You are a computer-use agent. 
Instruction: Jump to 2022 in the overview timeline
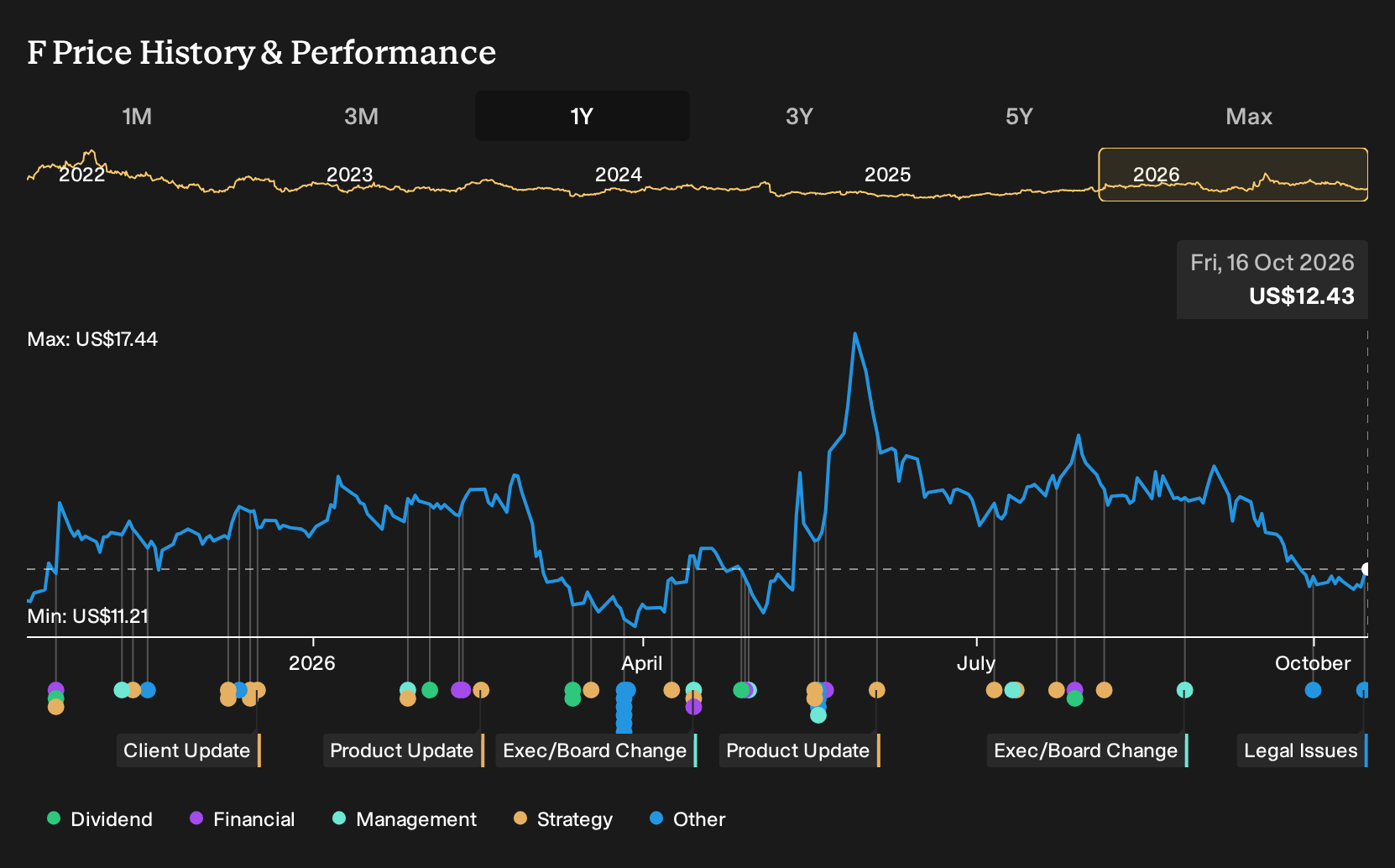(81, 175)
